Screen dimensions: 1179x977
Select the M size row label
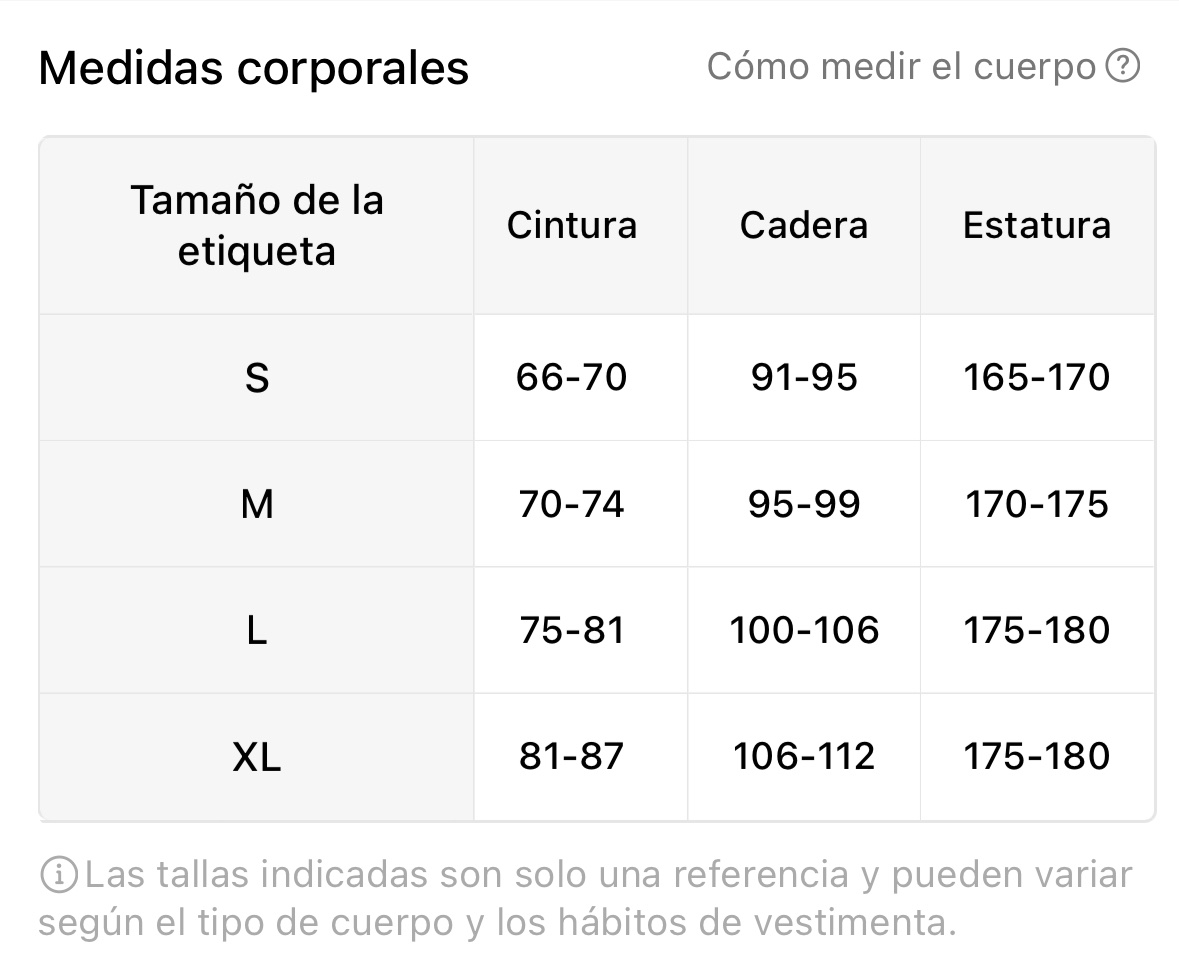256,504
